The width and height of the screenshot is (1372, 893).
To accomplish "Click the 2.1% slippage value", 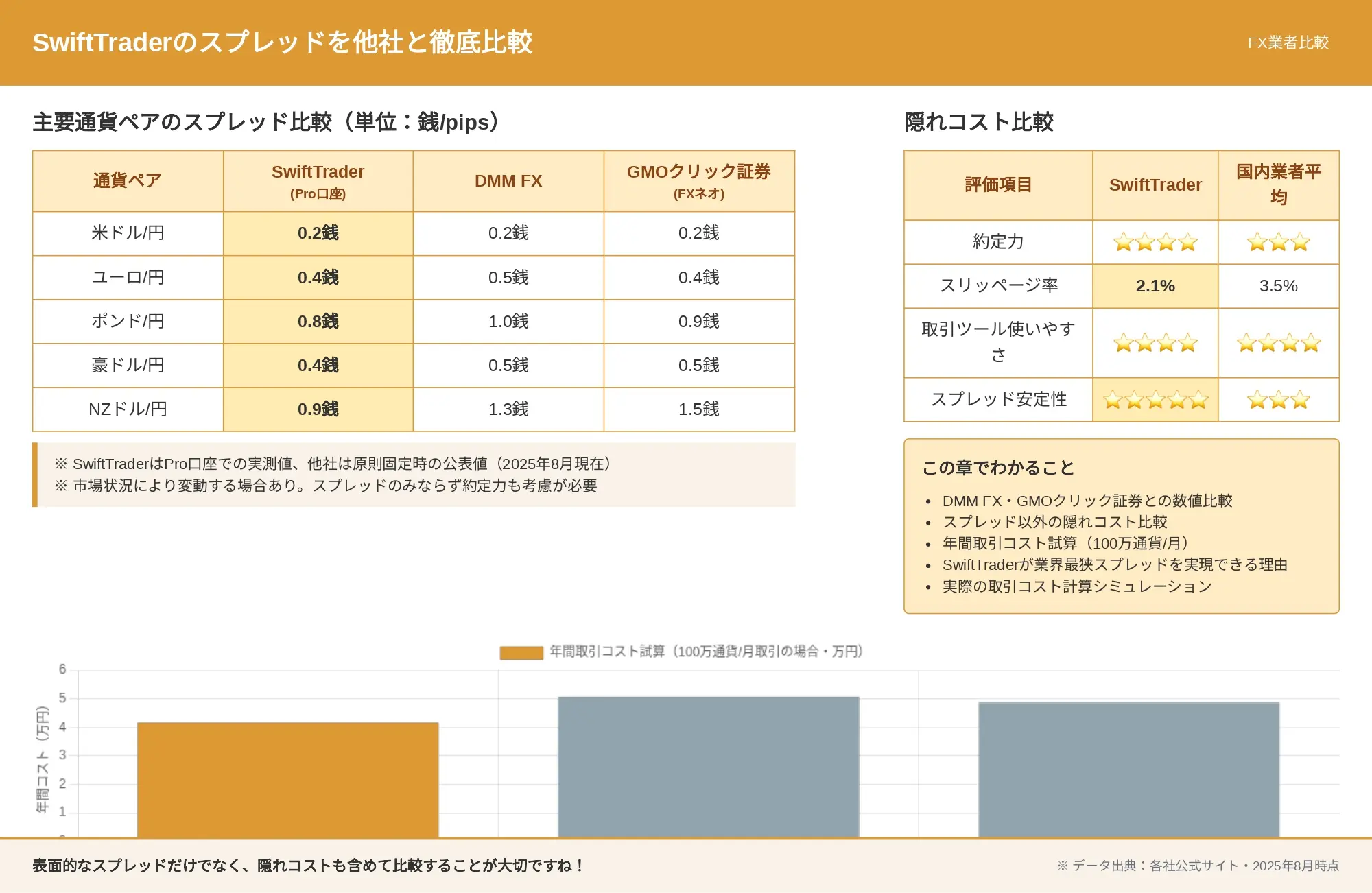I will pos(1155,286).
